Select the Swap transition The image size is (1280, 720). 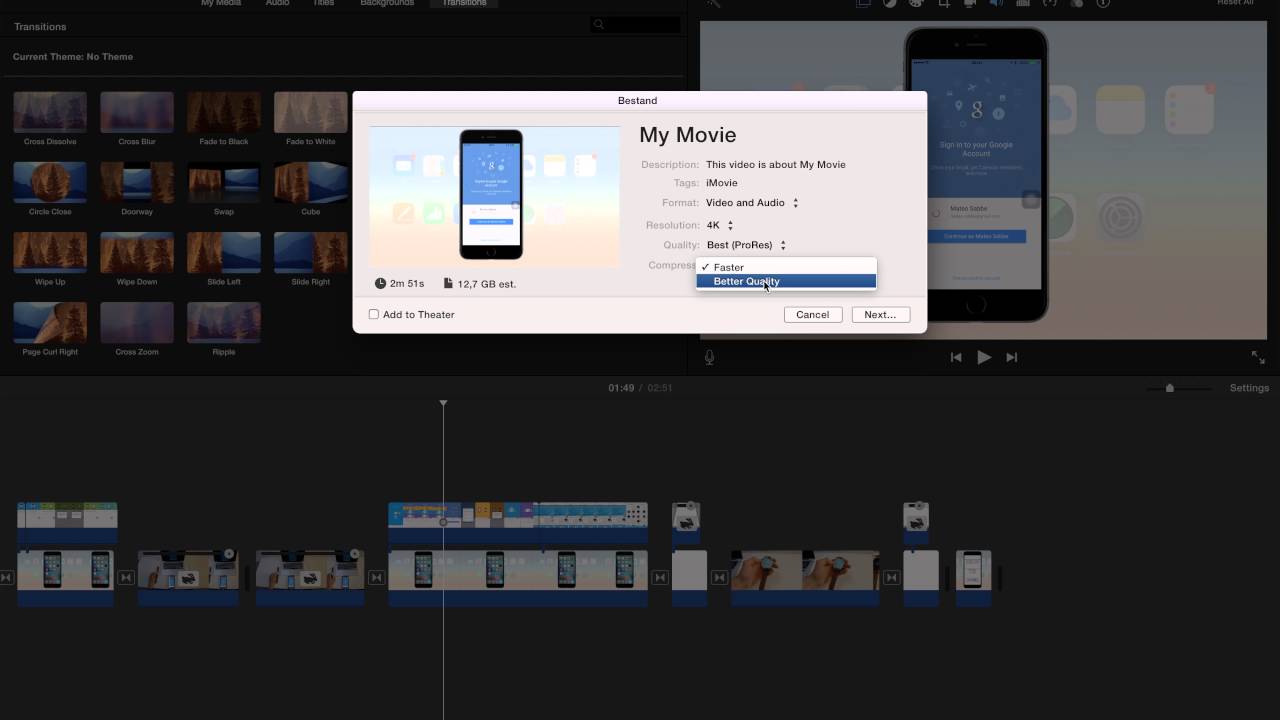pyautogui.click(x=224, y=182)
